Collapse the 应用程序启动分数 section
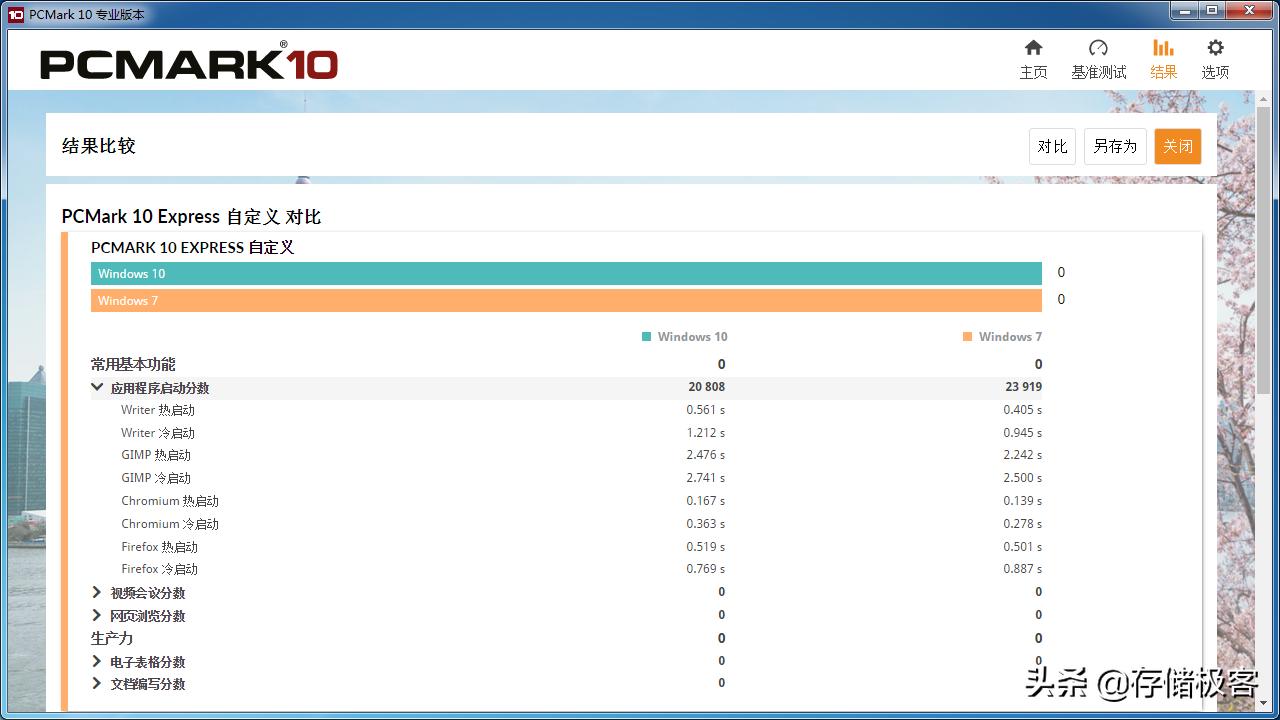The image size is (1280, 720). 97,387
